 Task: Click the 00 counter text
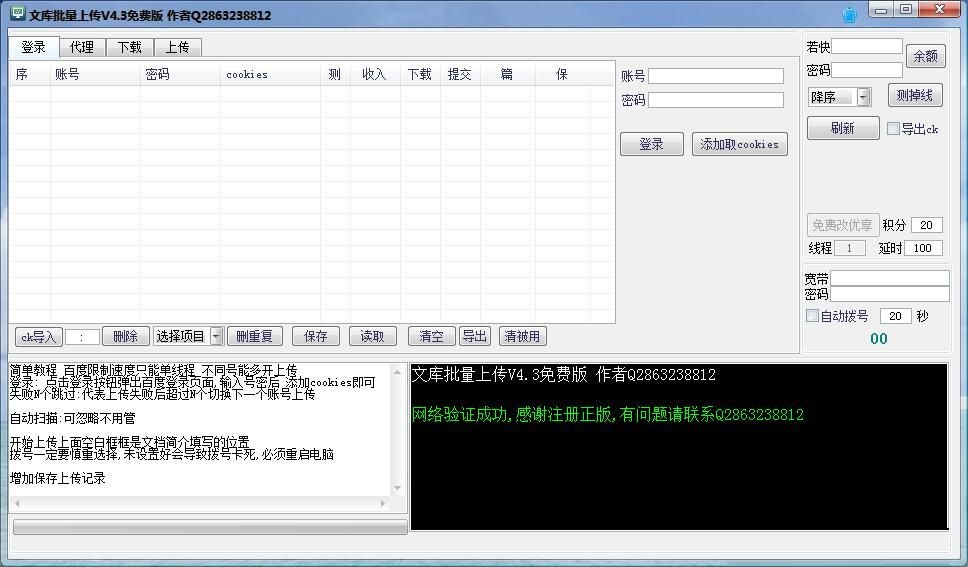(878, 338)
